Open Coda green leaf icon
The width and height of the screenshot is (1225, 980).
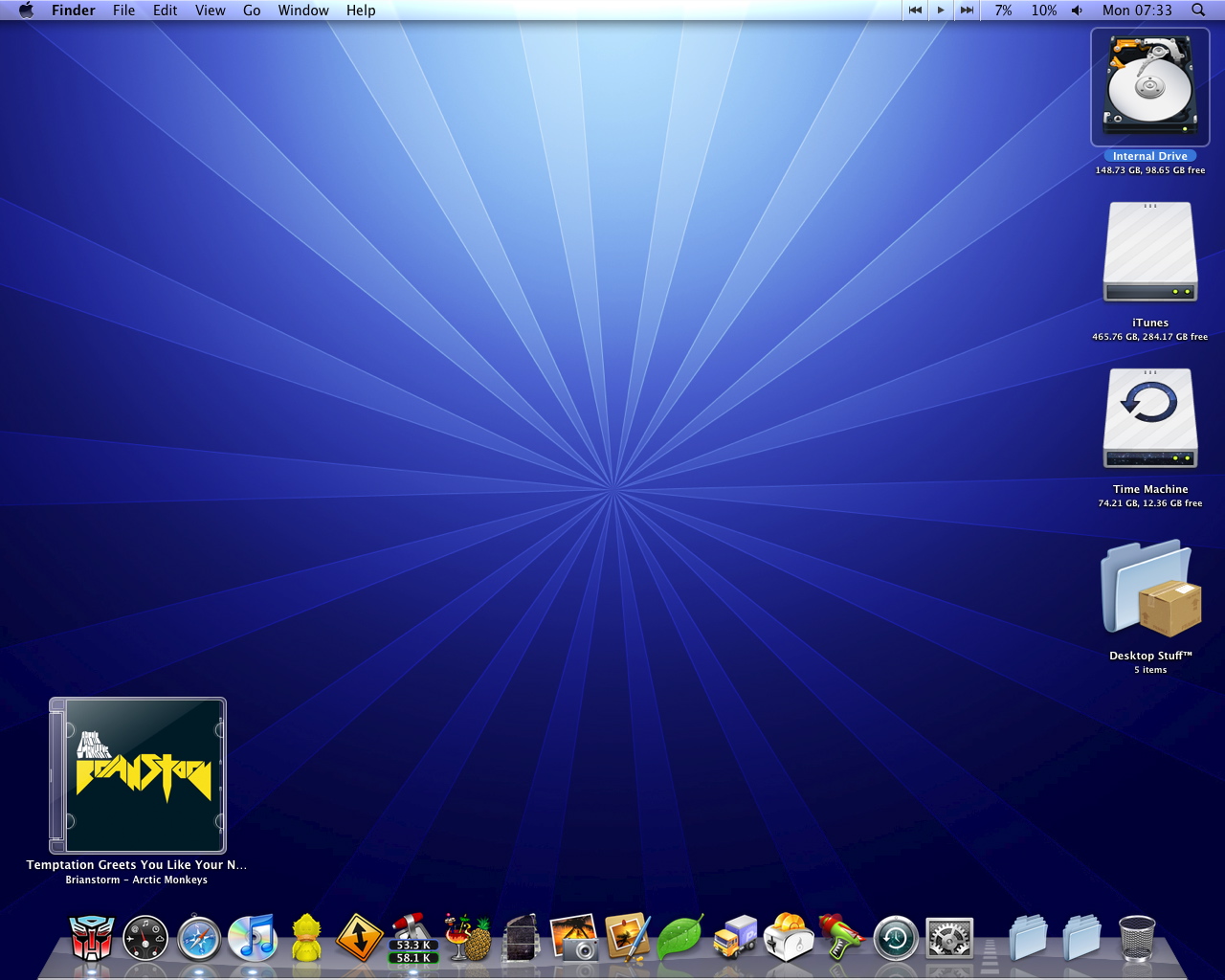(x=681, y=937)
